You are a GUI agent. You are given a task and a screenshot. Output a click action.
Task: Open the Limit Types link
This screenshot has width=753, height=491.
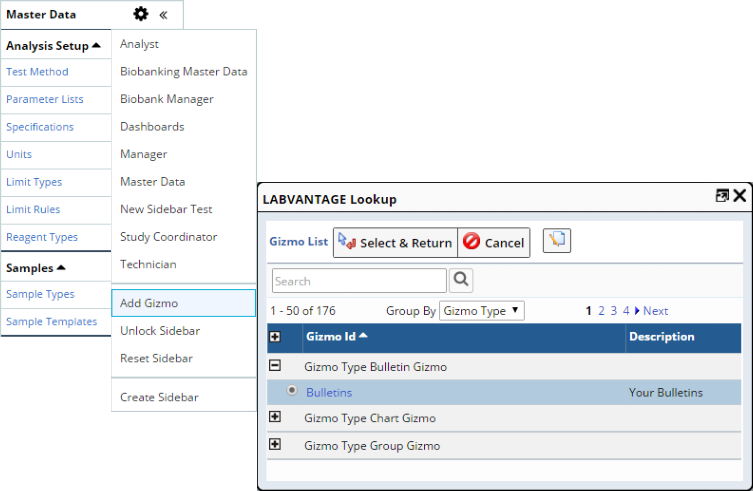pos(34,182)
